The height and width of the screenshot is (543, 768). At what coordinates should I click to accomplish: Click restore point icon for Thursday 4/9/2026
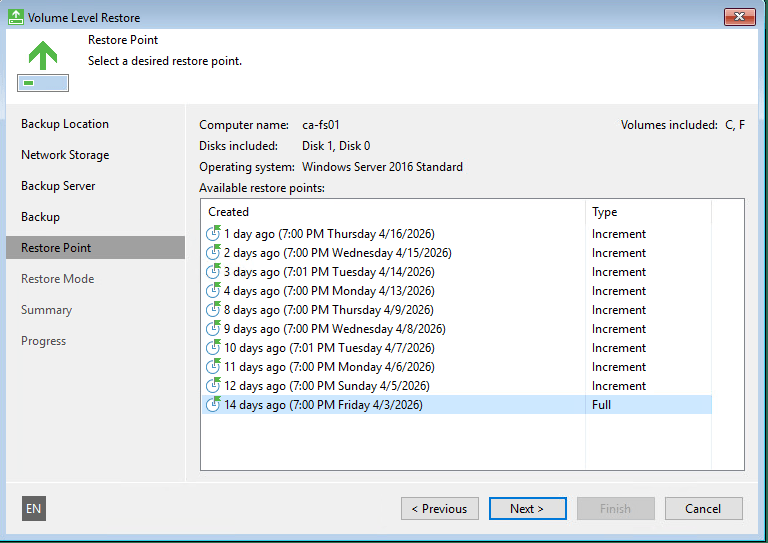point(213,310)
